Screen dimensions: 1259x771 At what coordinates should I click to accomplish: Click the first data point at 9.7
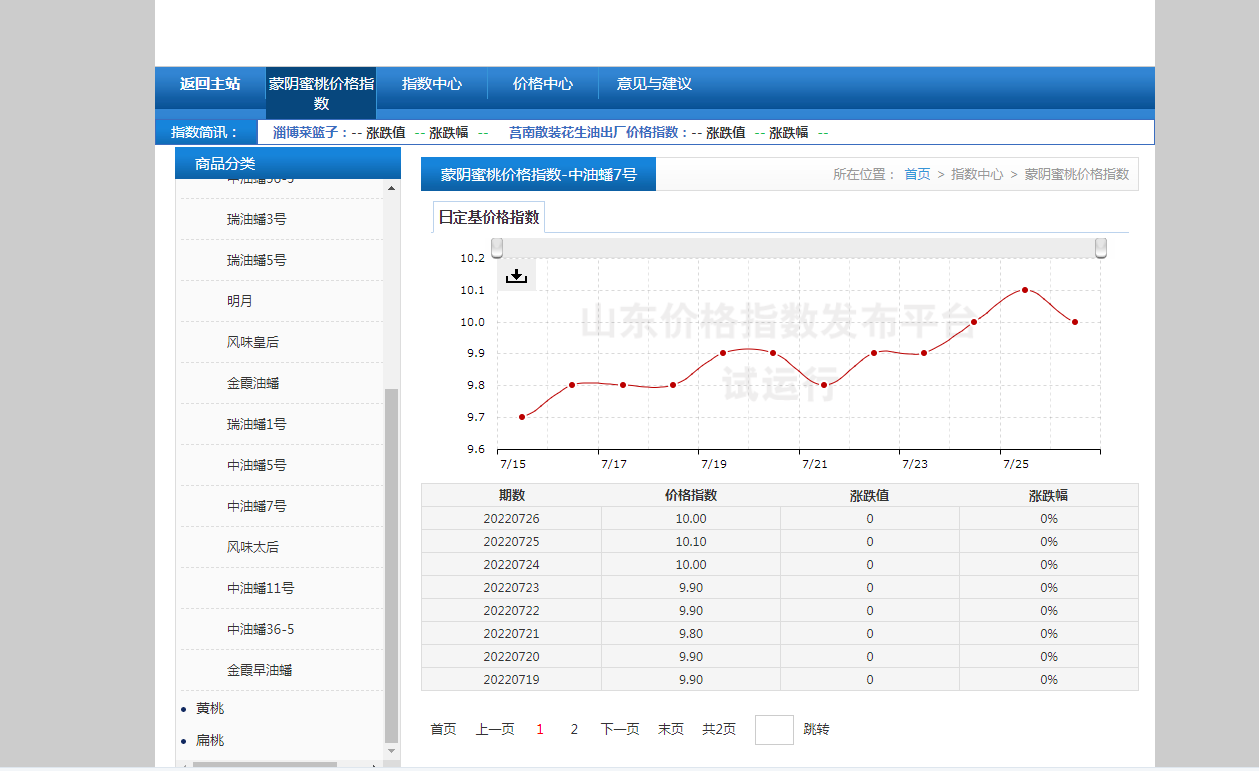pos(522,417)
